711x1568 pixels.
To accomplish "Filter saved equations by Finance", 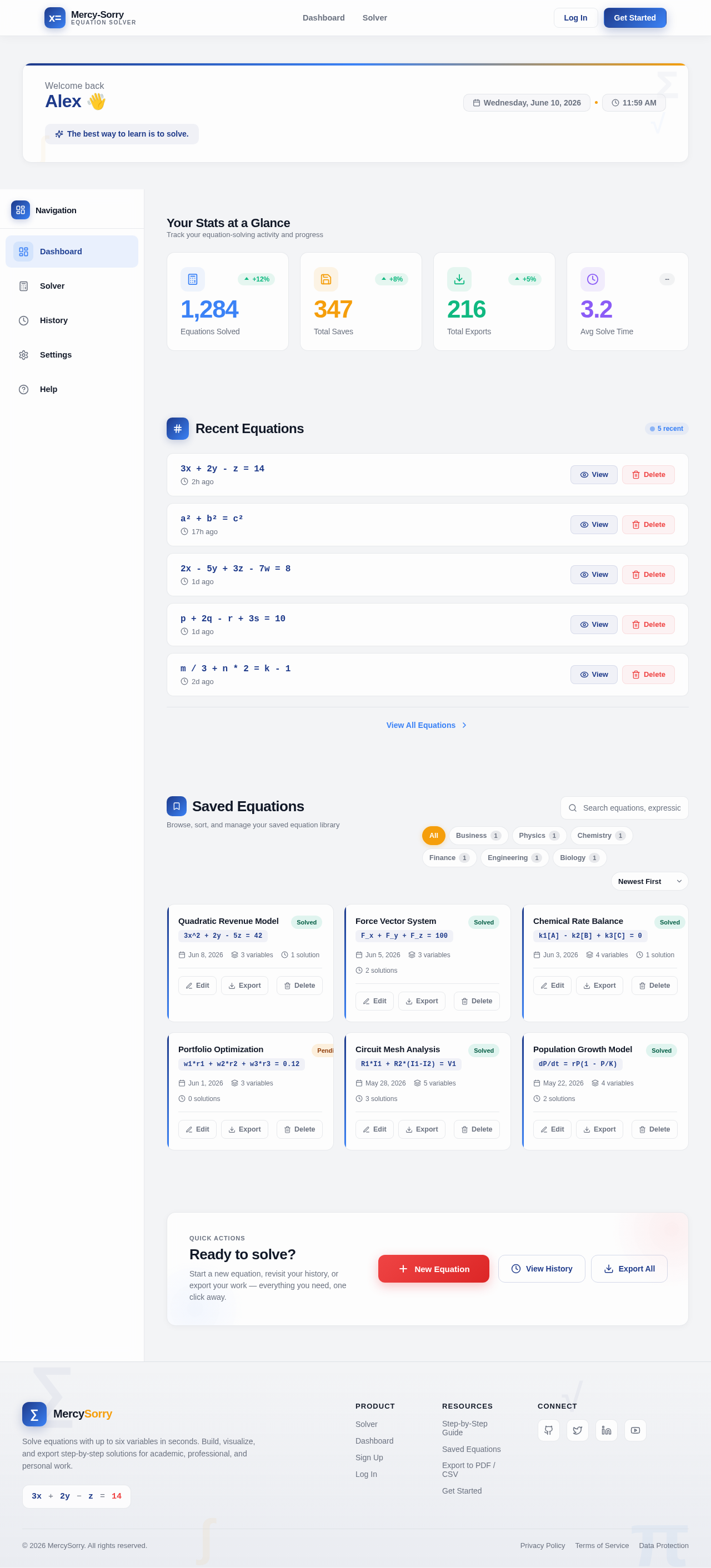I will [449, 858].
